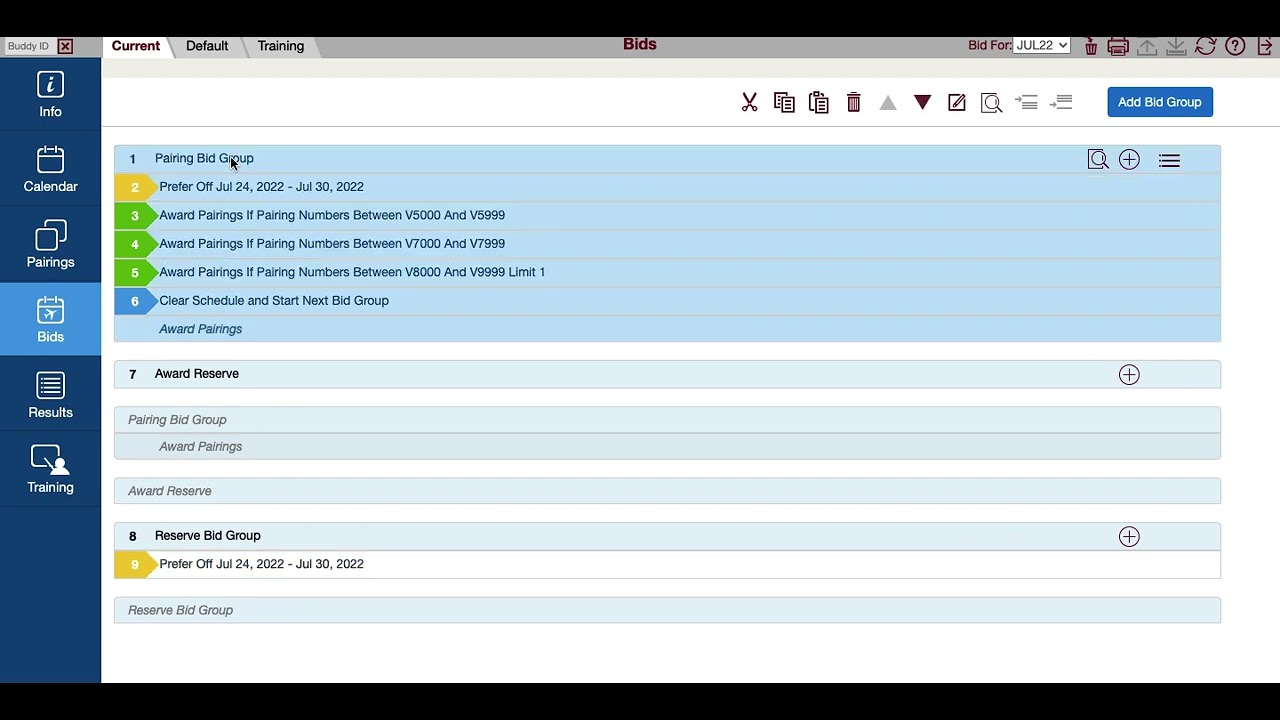1280x720 pixels.
Task: Clear bids with top-bar trash icon
Action: coord(1091,46)
